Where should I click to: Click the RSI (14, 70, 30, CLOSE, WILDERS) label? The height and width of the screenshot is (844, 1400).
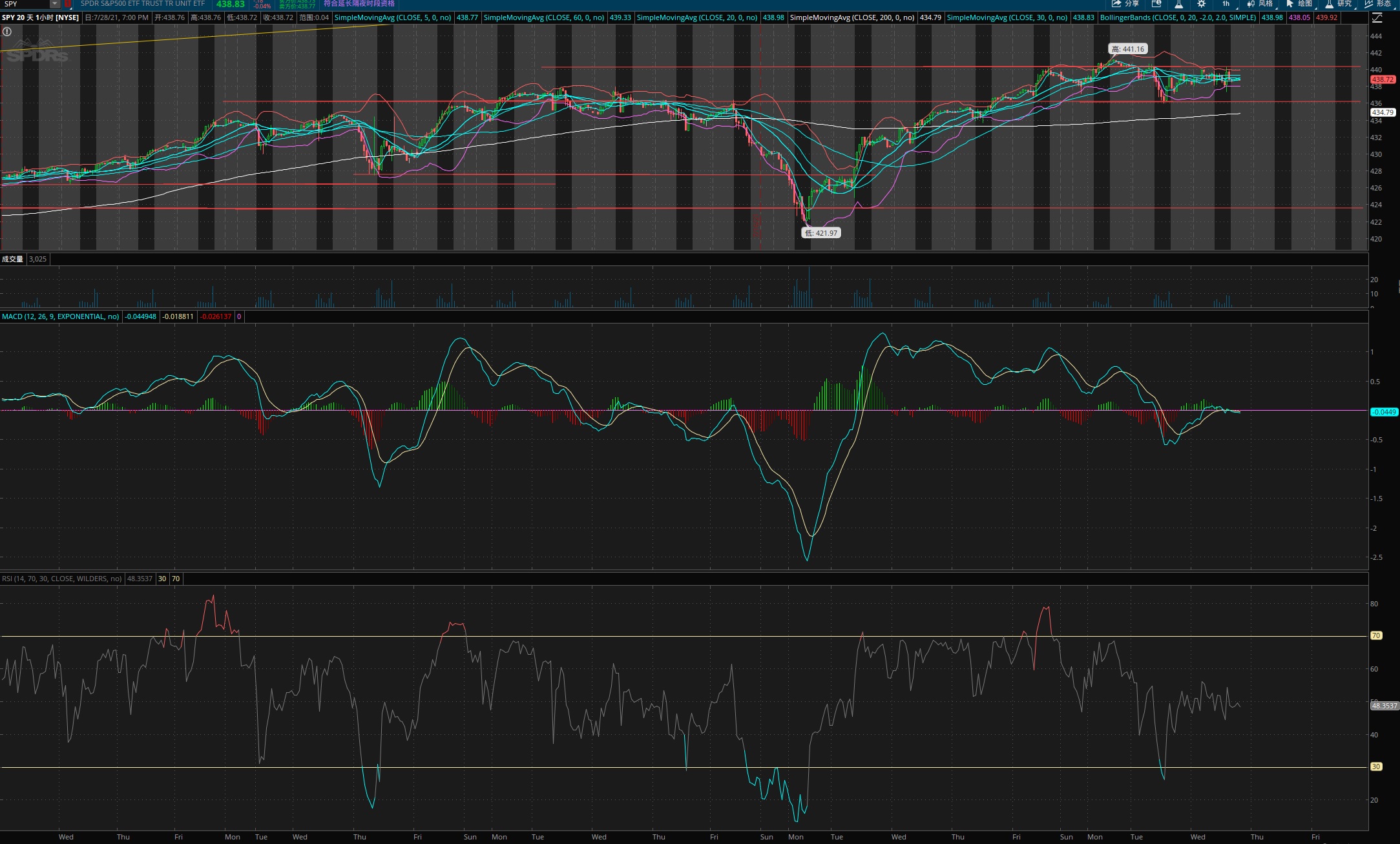[61, 579]
